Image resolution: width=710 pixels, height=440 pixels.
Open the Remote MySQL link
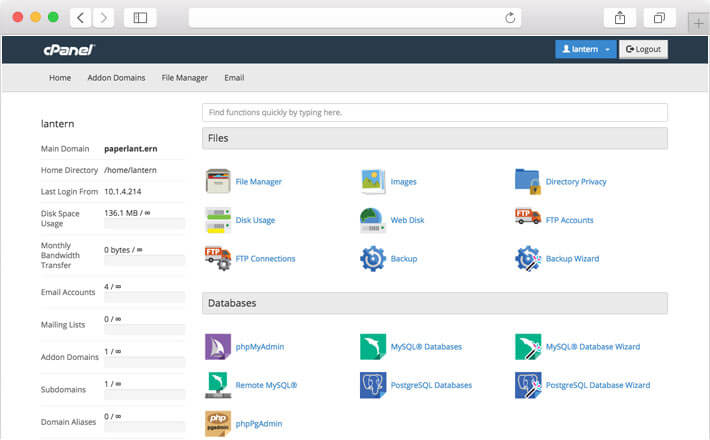tap(266, 385)
